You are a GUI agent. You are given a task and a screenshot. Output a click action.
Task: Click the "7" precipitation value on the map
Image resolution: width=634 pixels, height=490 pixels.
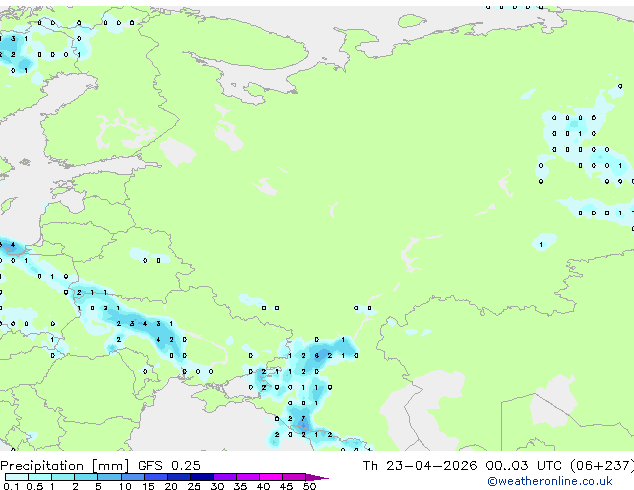tap(303, 419)
